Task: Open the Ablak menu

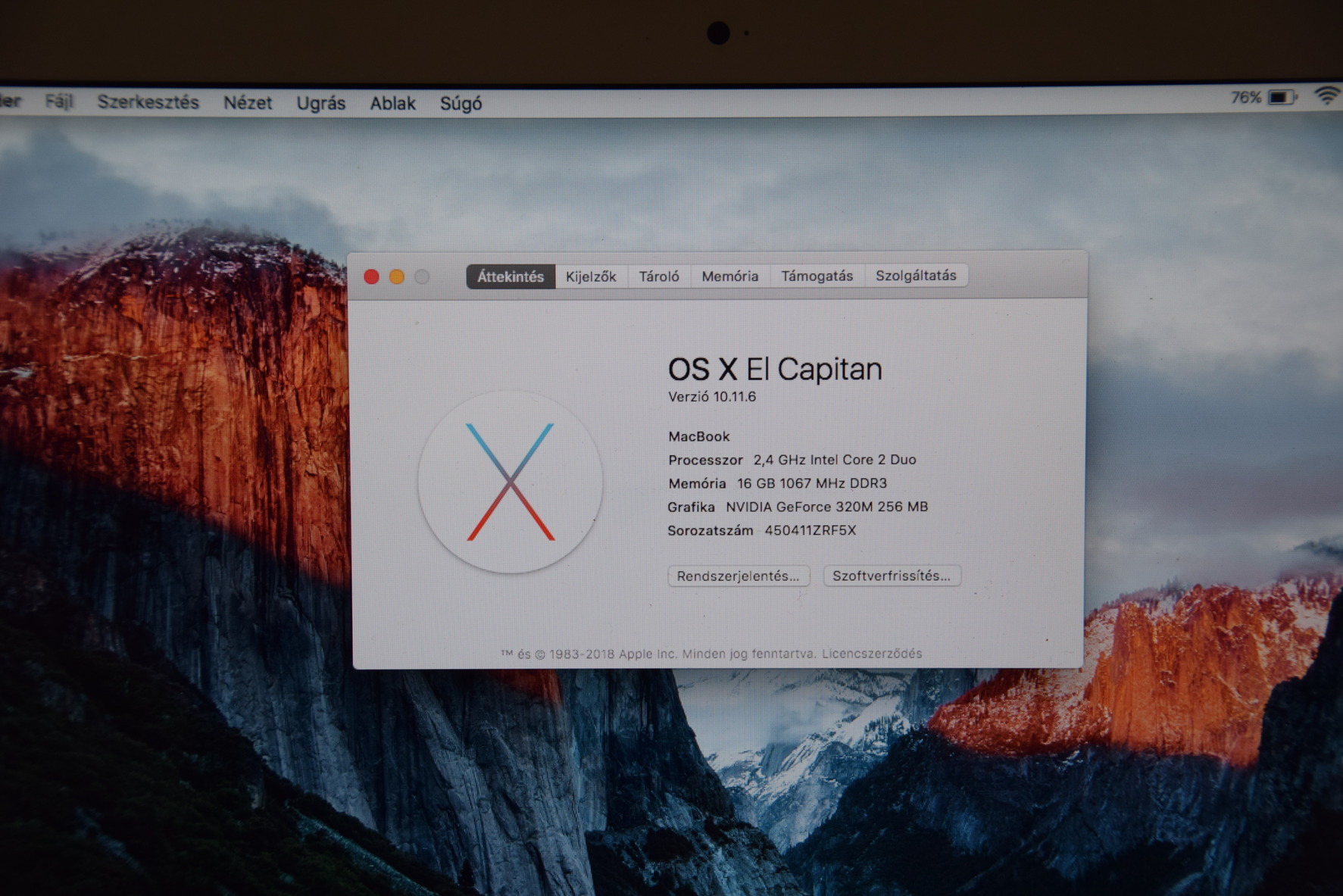Action: pyautogui.click(x=392, y=103)
